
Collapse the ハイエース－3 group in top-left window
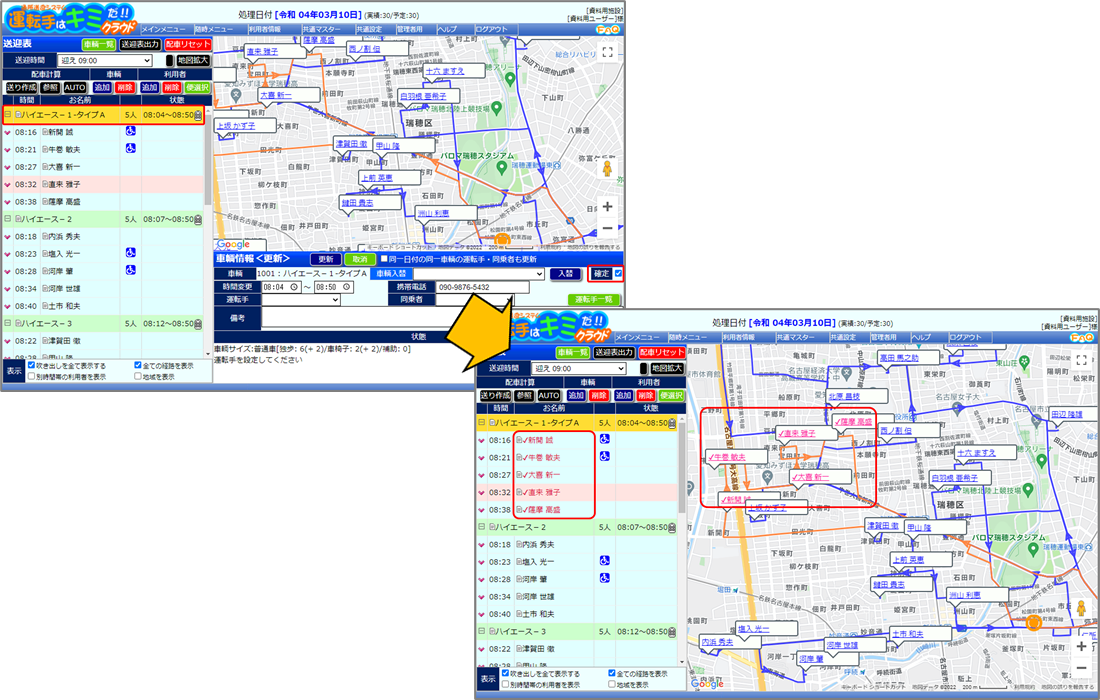(x=8, y=323)
